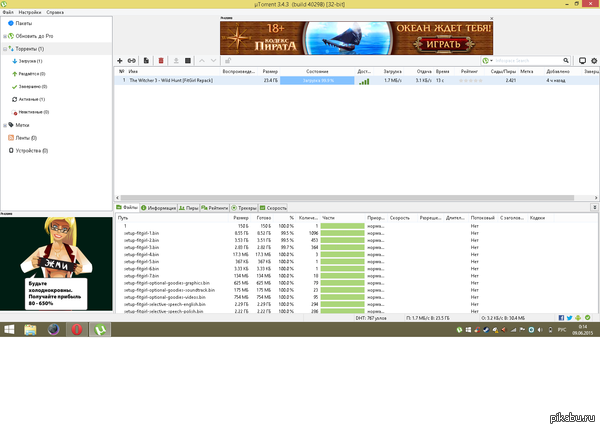Click the РУС language indicator in tray
Image resolution: width=600 pixels, height=429 pixels.
point(562,329)
